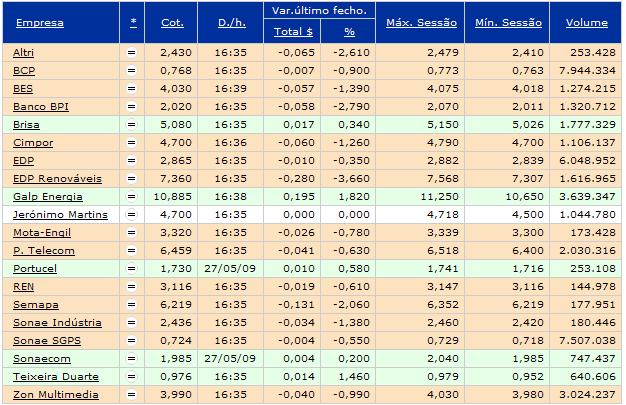Viewport: 626px width, 405px height.
Task: Sort by percentage variation header
Action: point(349,32)
